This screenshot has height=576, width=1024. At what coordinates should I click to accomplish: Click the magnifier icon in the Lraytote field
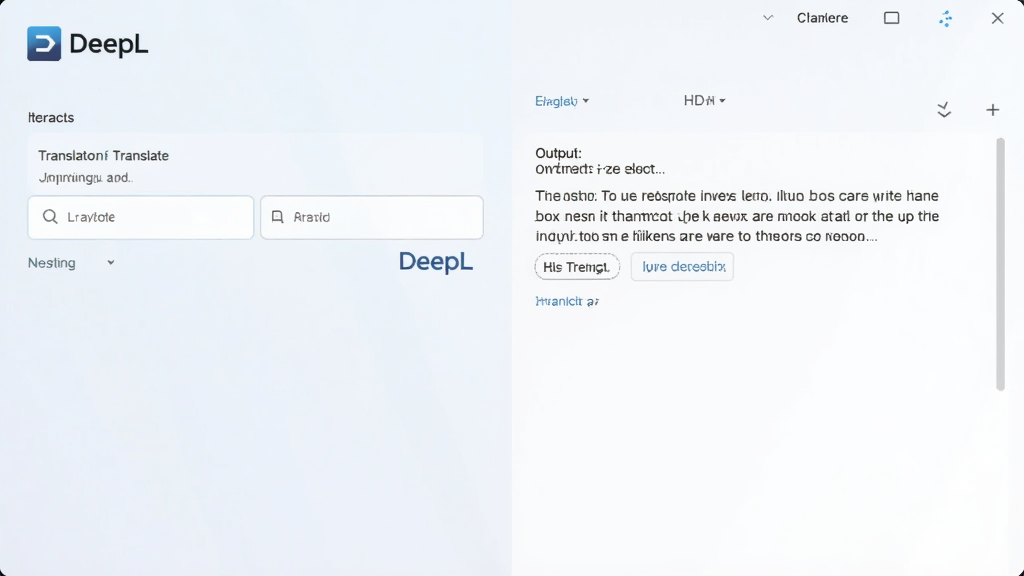click(x=50, y=217)
